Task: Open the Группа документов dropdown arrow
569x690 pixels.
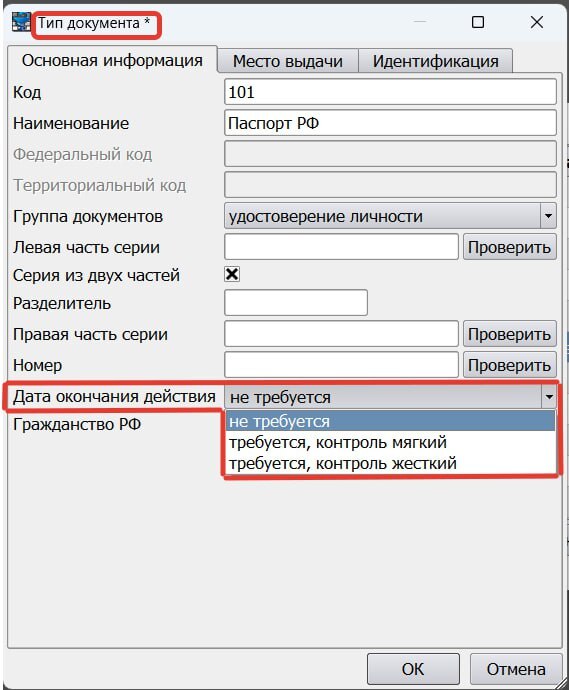Action: [x=548, y=216]
